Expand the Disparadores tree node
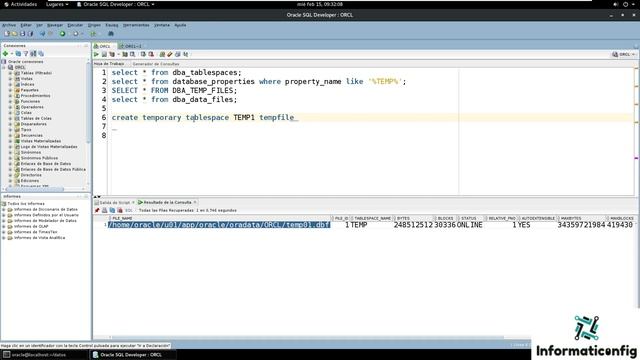Viewport: 640px width, 360px height. click(11, 124)
